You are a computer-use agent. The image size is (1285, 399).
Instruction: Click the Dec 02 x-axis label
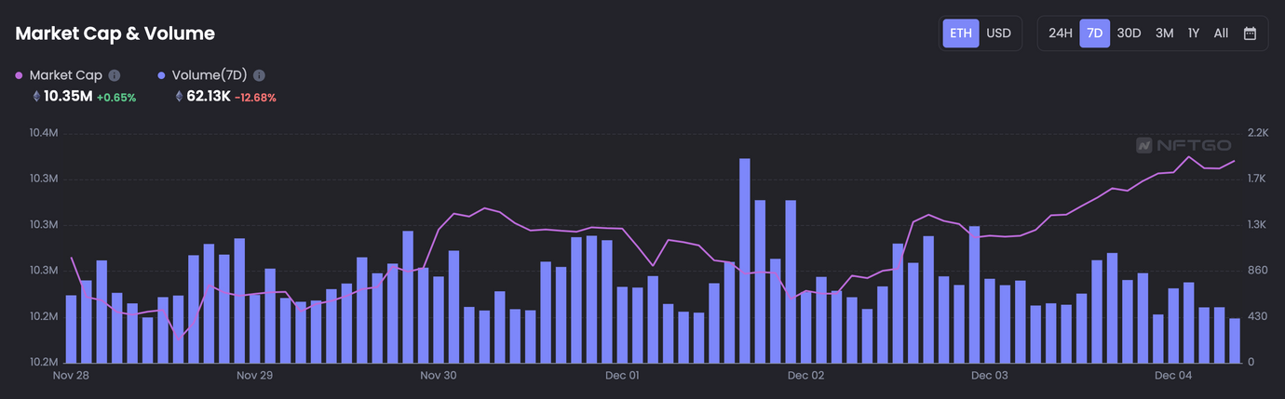(x=806, y=376)
